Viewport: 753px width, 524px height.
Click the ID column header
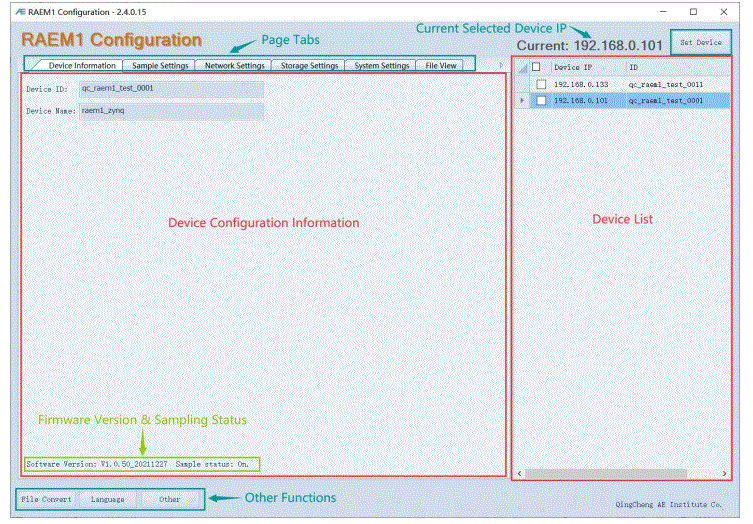[678, 67]
